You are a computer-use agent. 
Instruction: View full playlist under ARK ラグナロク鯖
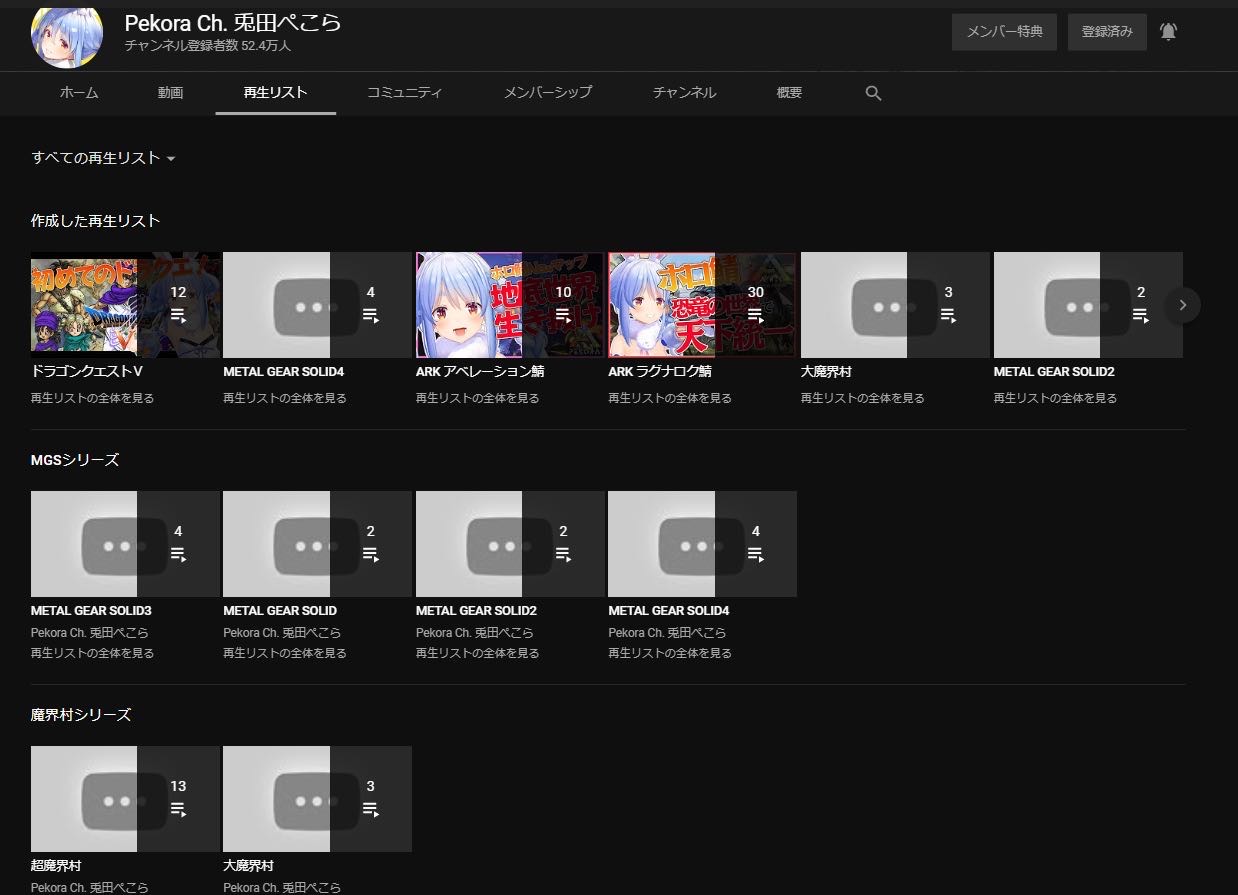point(669,398)
